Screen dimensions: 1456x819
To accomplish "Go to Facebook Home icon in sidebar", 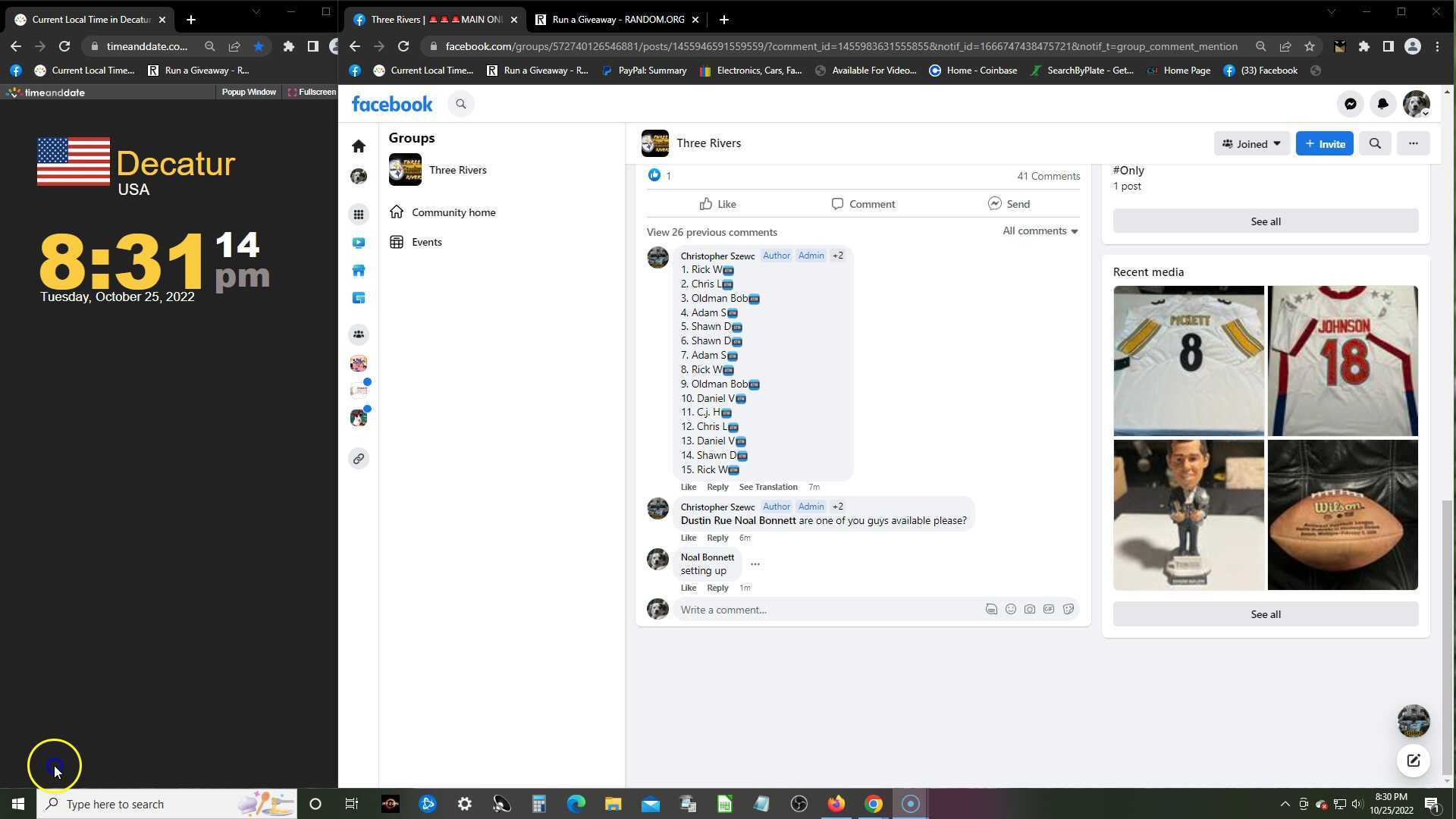I will (x=359, y=146).
